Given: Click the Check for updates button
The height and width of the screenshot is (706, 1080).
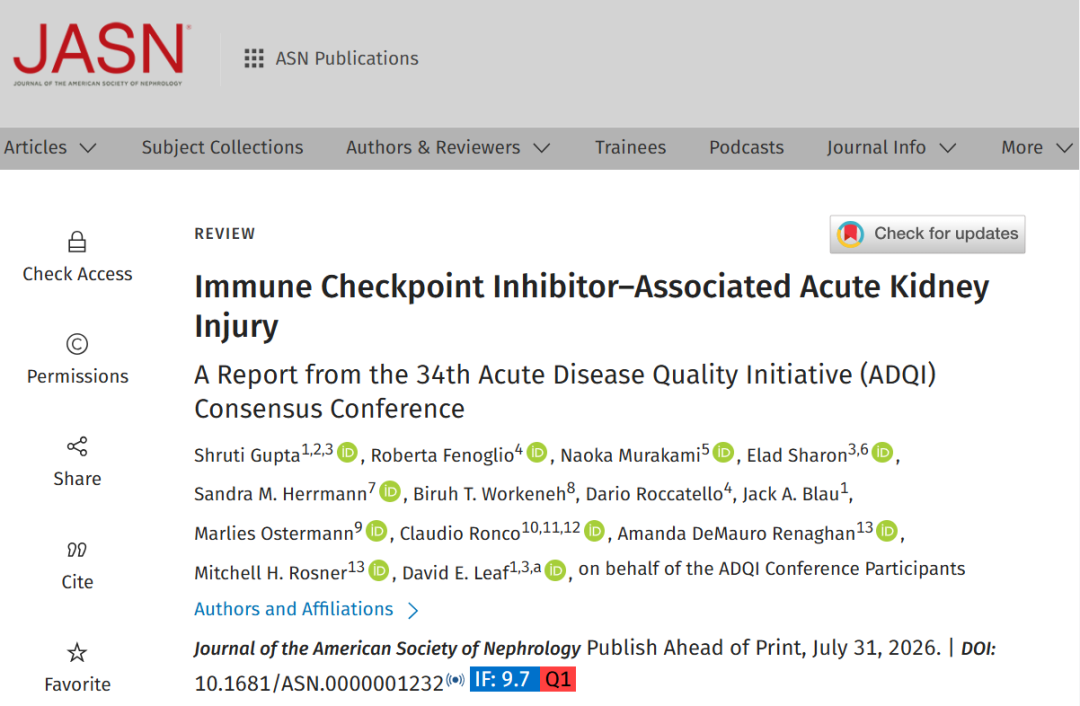Looking at the screenshot, I should click(x=927, y=234).
